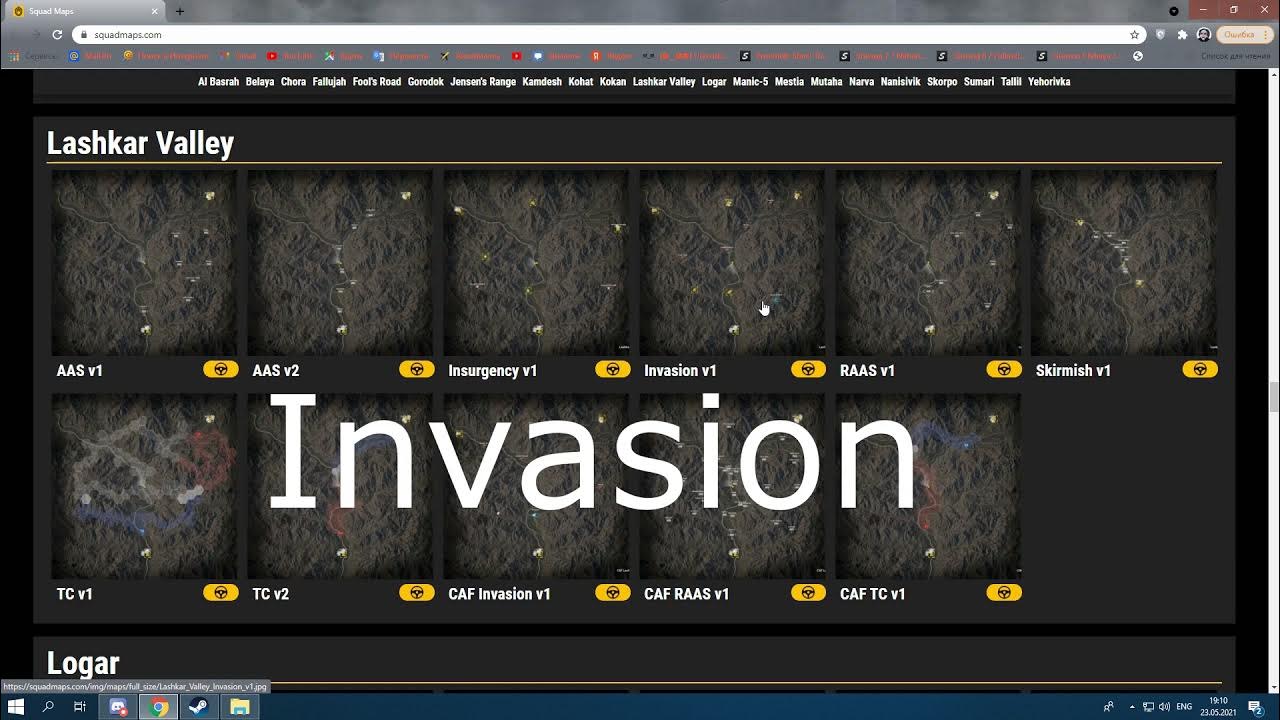Go to Sumari section link
Screen dimensions: 1280x720
pyautogui.click(x=979, y=82)
